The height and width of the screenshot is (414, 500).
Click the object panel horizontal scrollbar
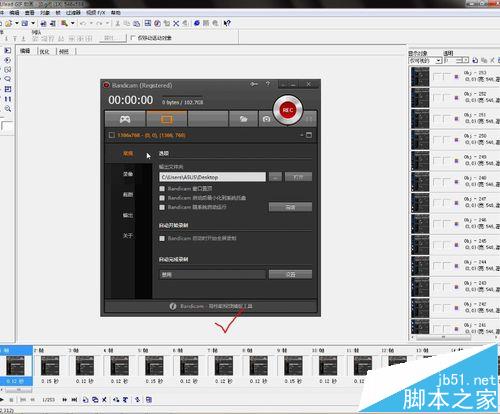pyautogui.click(x=443, y=337)
